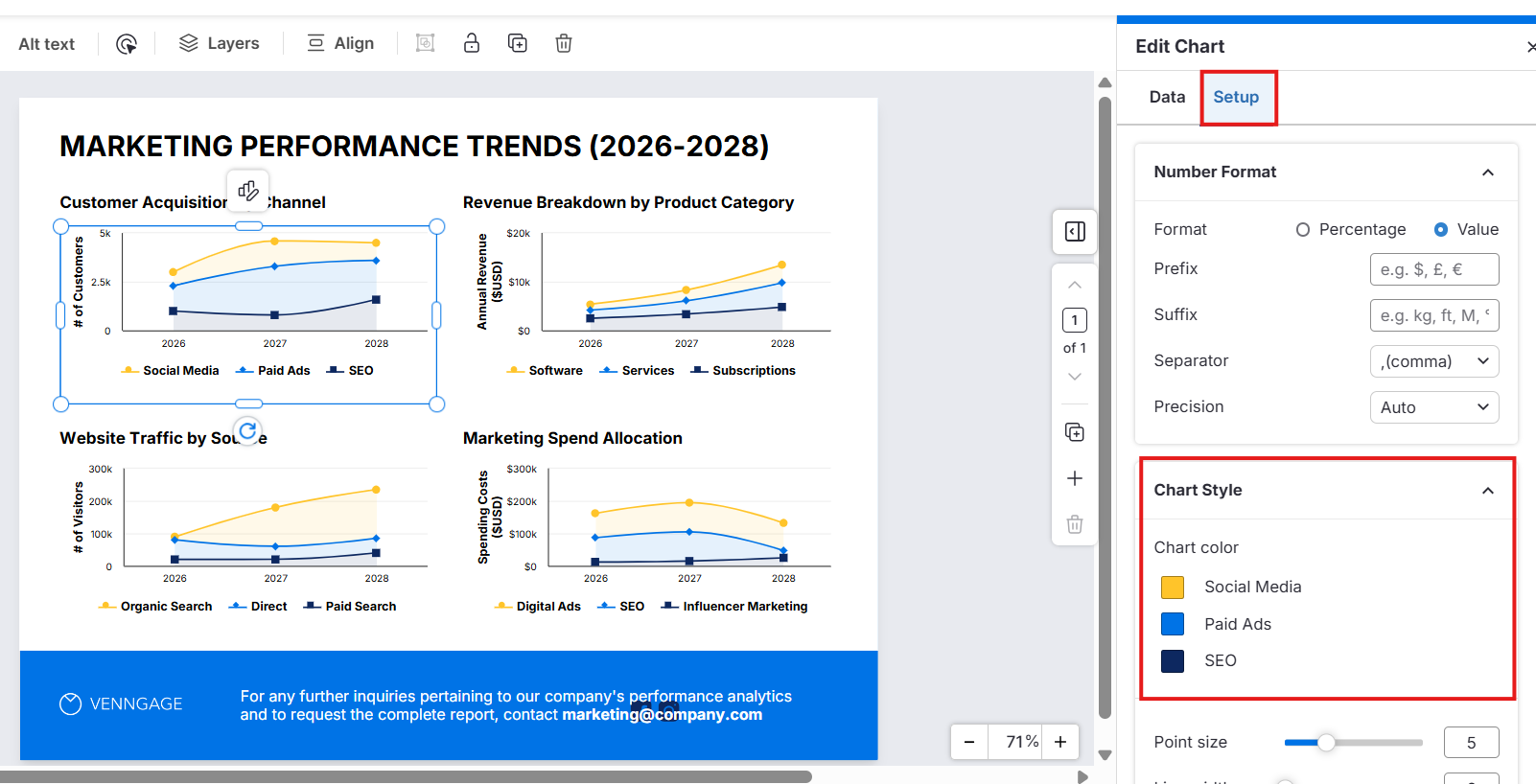Screen dimensions: 1536x784
Task: Click the group elements icon in the toolbar
Action: pos(425,43)
